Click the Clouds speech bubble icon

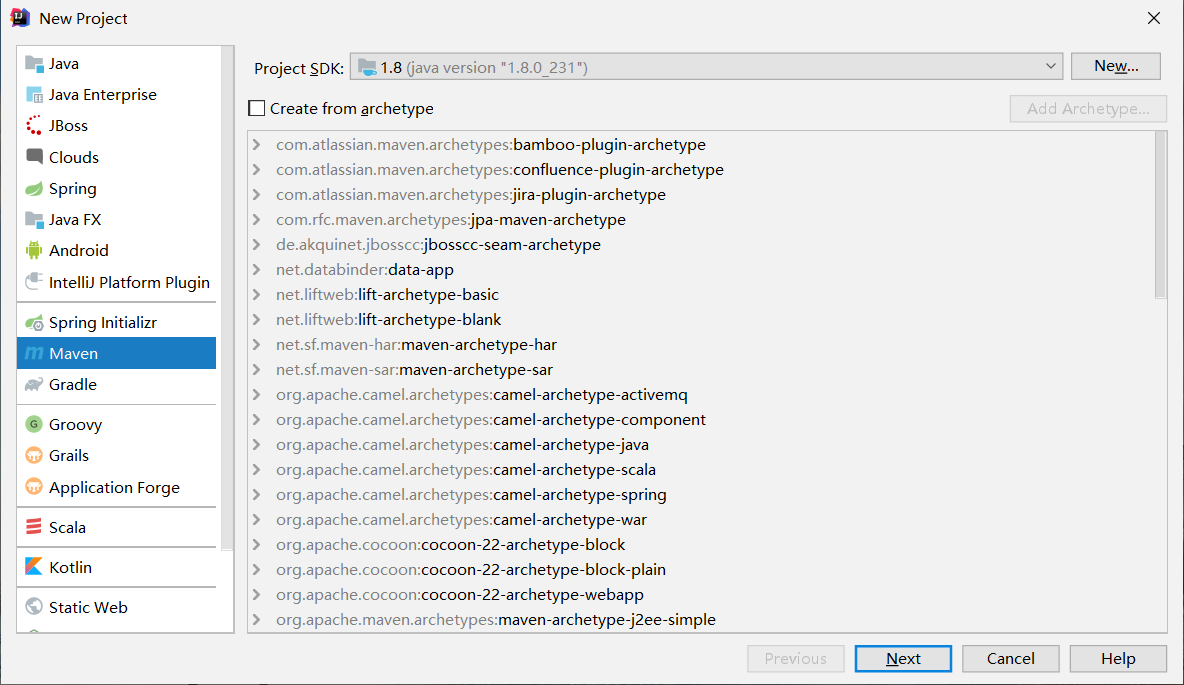[x=34, y=156]
